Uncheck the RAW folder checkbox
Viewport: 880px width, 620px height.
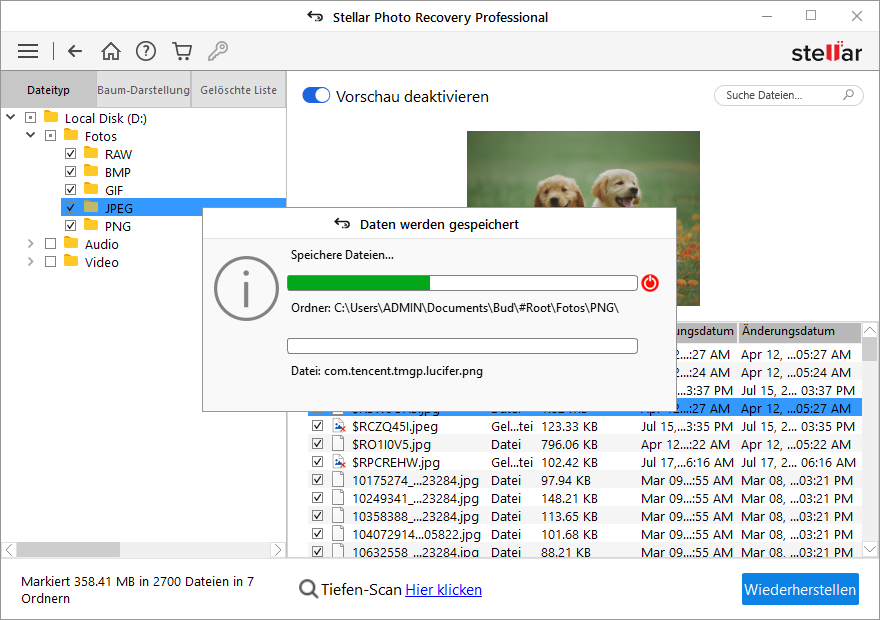70,154
